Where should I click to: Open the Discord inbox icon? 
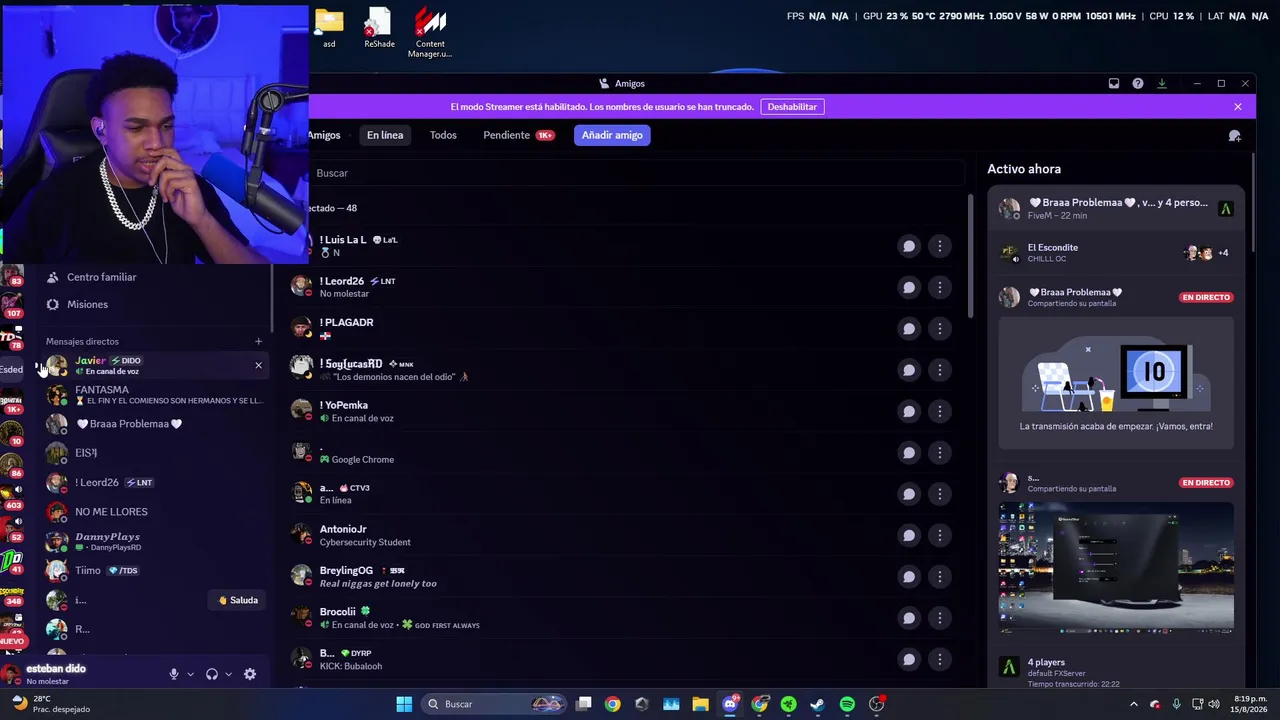(x=1114, y=84)
